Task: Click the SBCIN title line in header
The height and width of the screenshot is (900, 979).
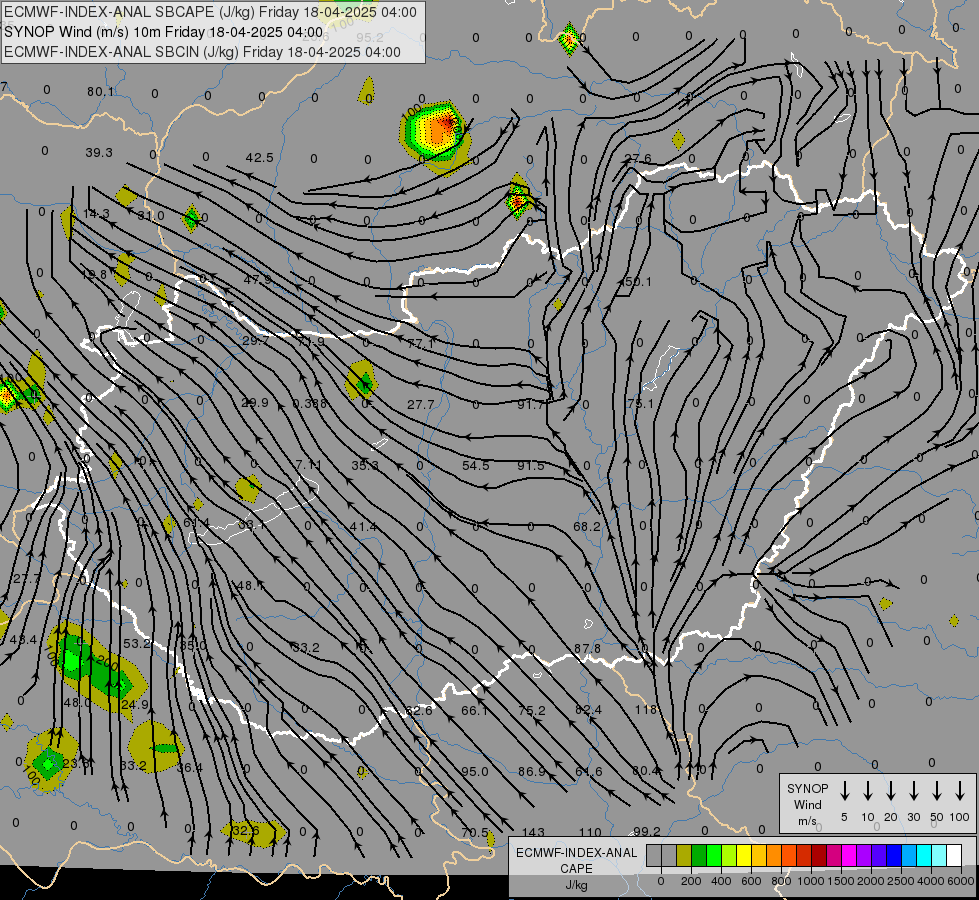Action: (x=202, y=52)
